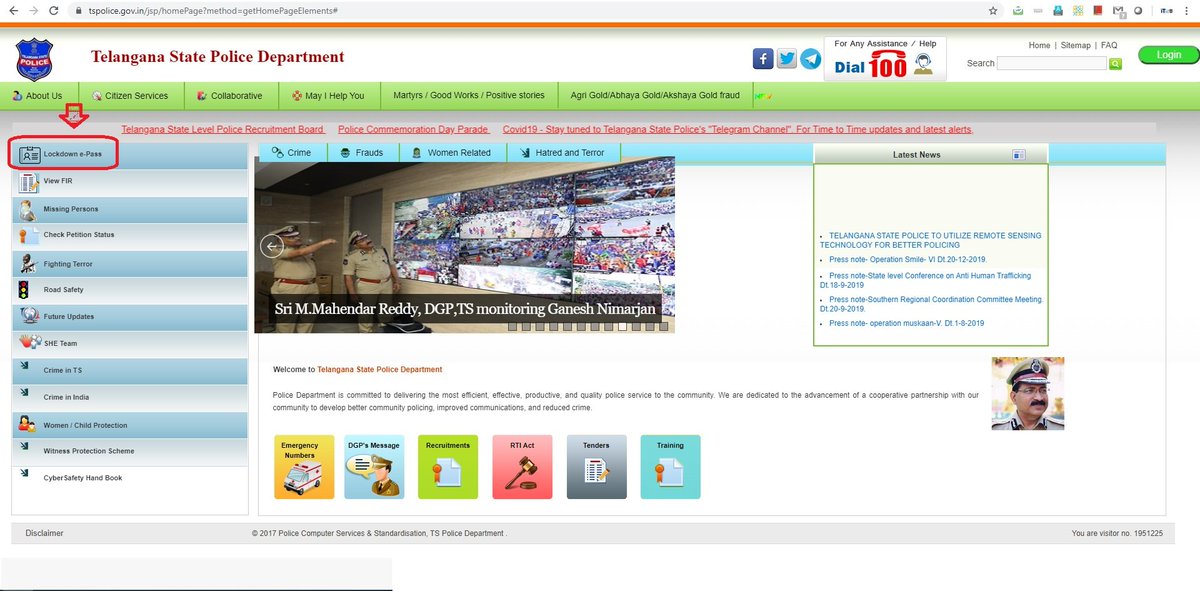Viewport: 1200px width, 591px height.
Task: Open Crime in India sidebar item
Action: [x=129, y=398]
